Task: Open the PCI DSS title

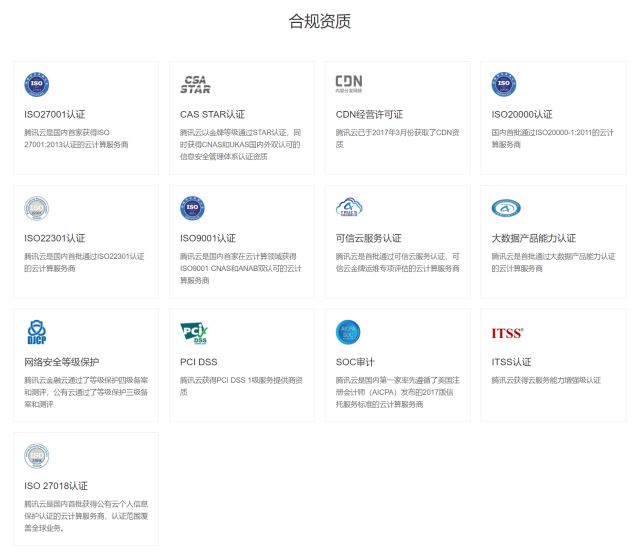Action: (x=199, y=362)
